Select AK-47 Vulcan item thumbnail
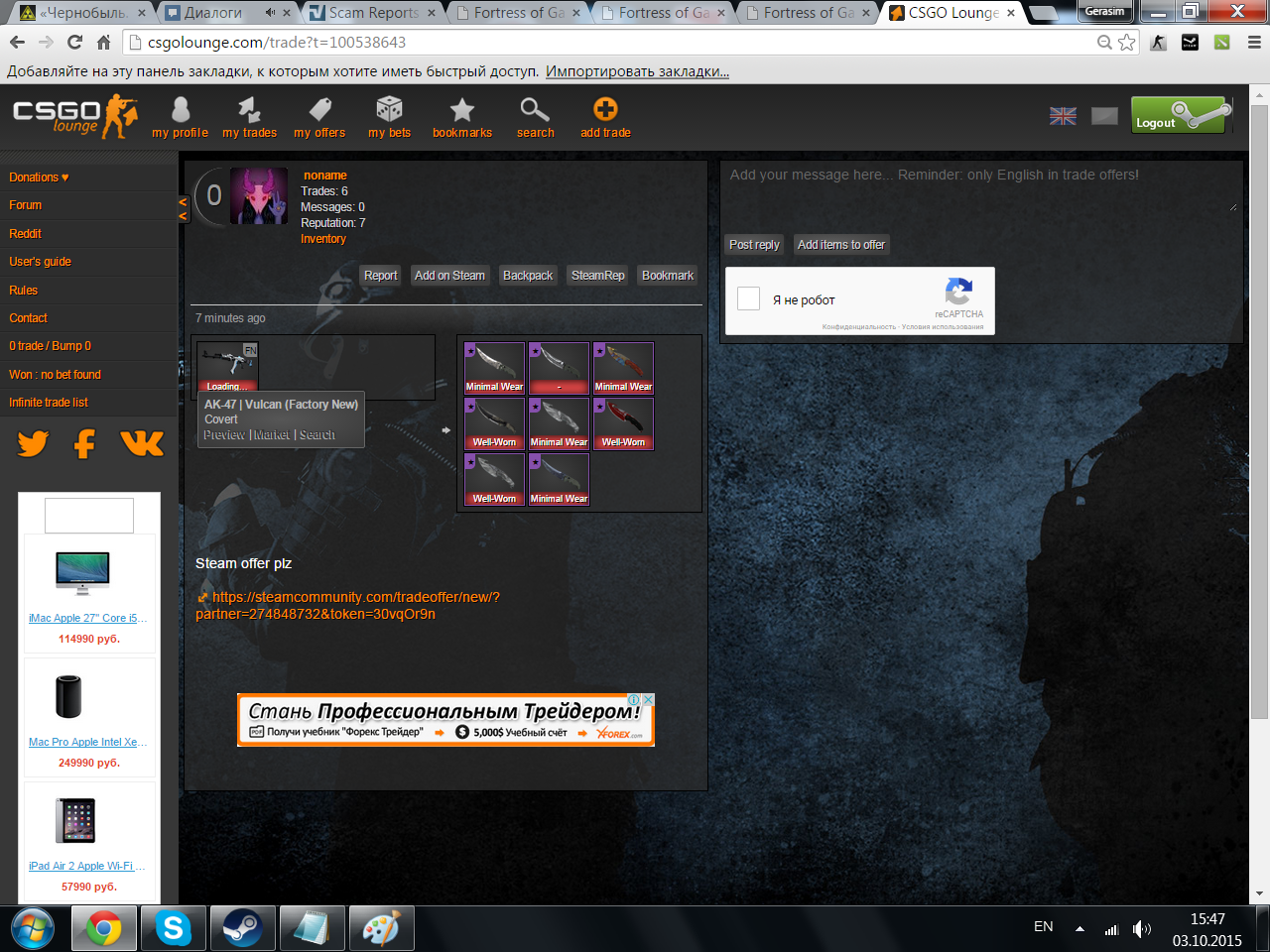Screen dimensions: 1270x952 (227, 367)
